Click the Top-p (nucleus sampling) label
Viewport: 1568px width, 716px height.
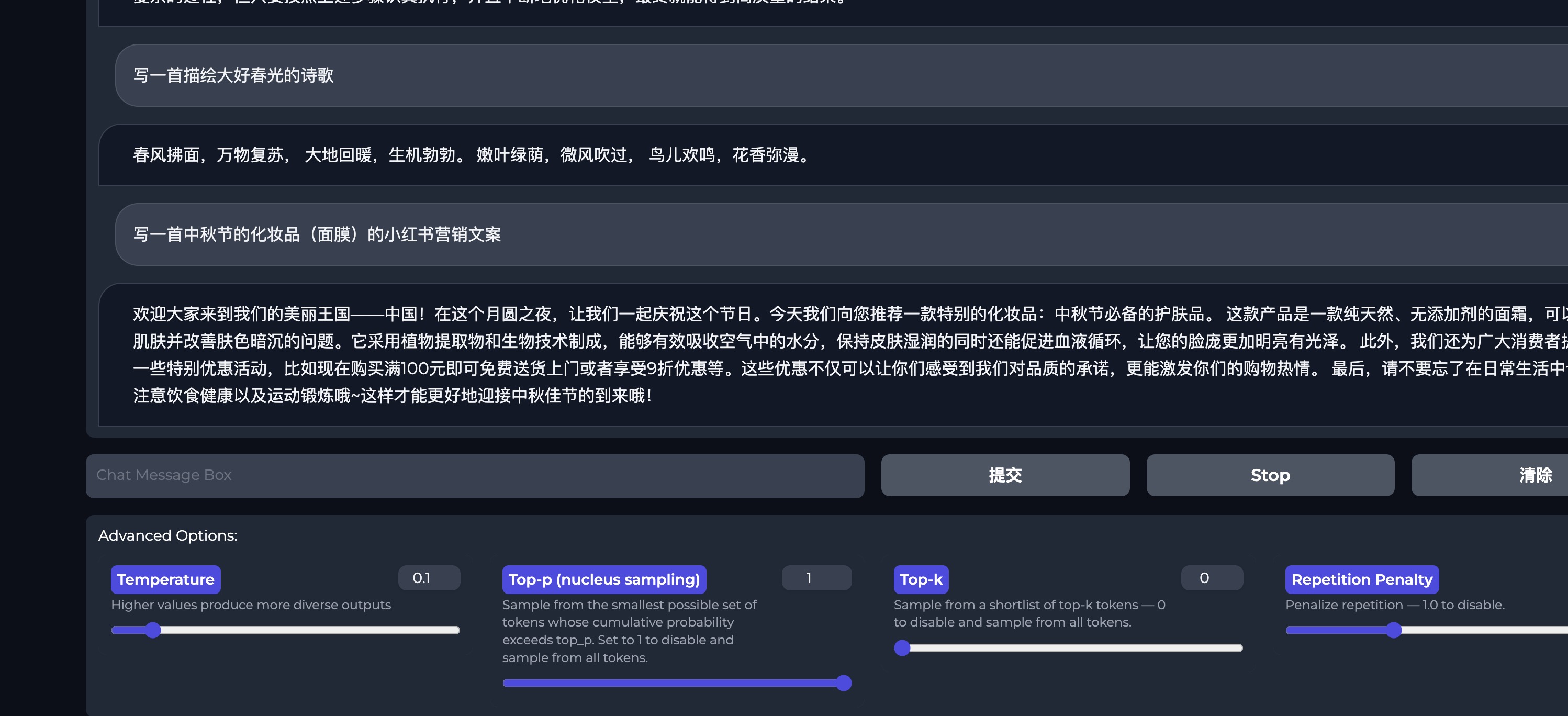pos(604,579)
